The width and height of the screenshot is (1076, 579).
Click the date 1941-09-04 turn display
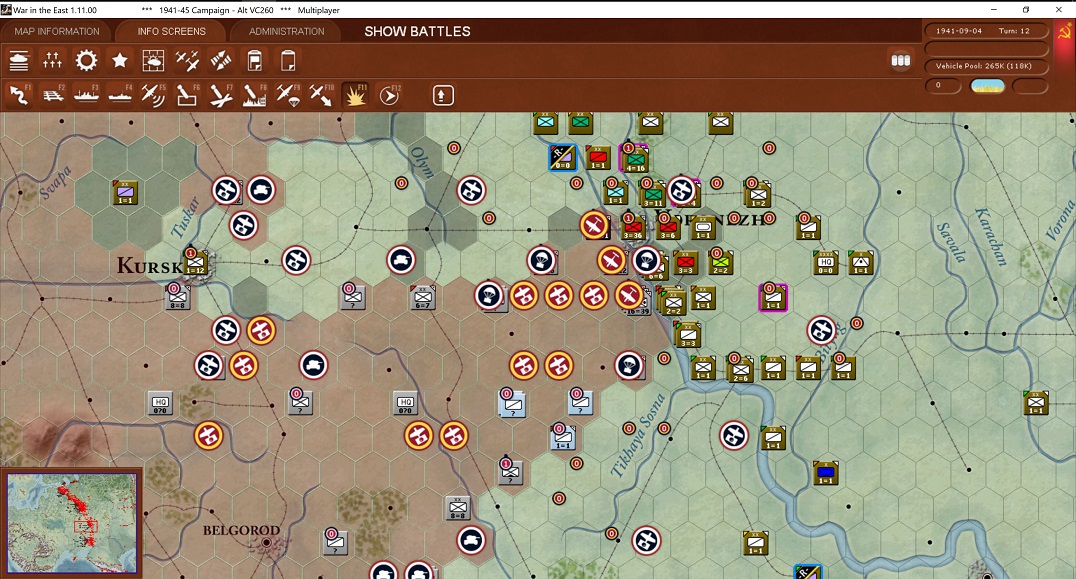(987, 31)
